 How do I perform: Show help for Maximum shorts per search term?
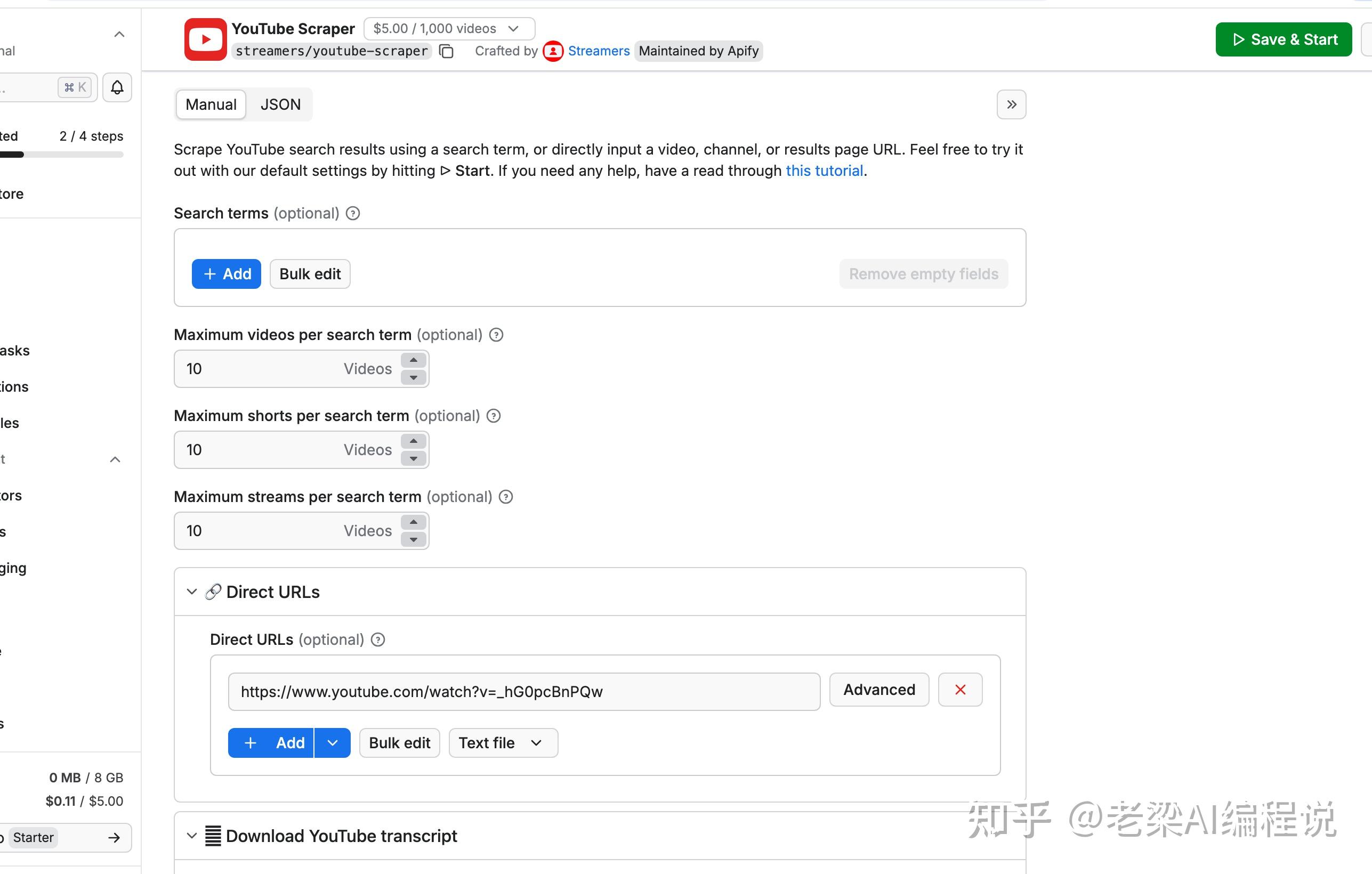click(494, 416)
